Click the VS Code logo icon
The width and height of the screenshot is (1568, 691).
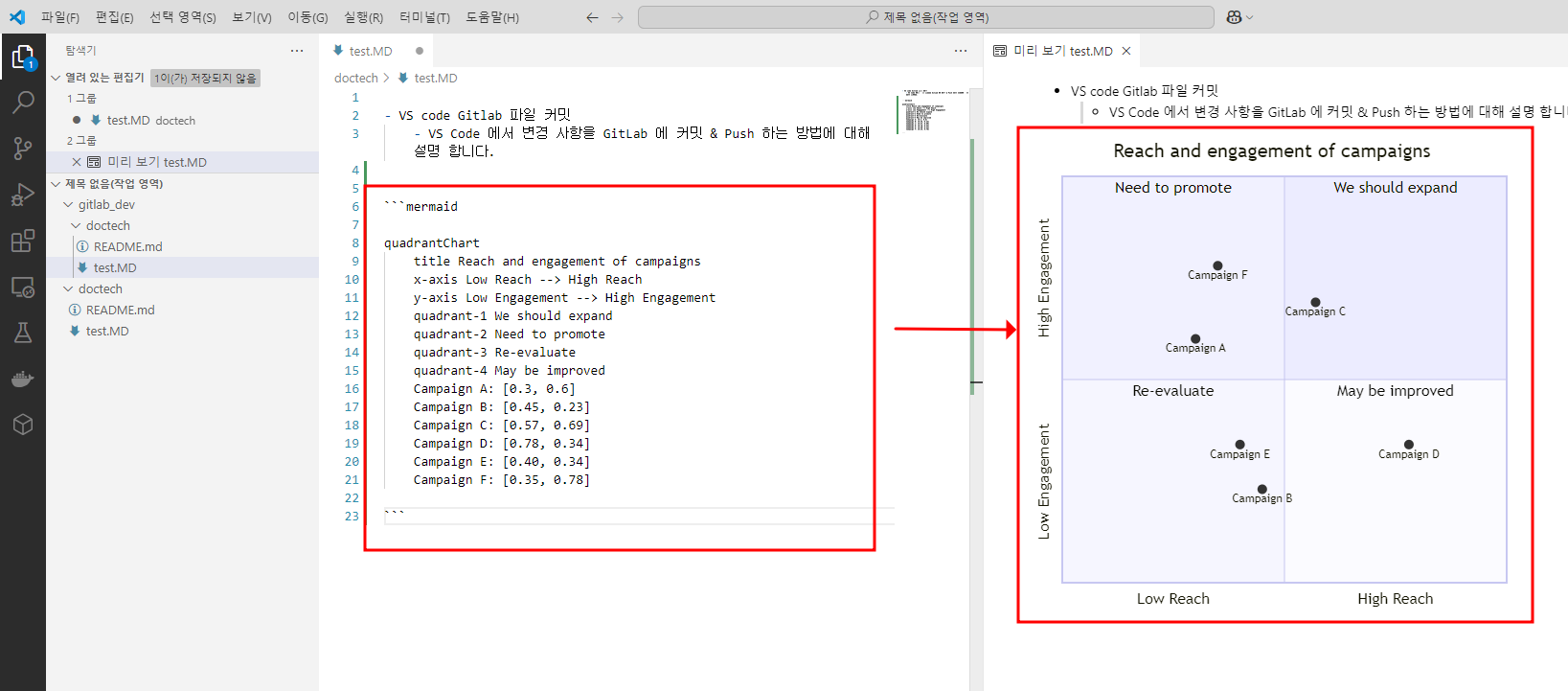(17, 17)
